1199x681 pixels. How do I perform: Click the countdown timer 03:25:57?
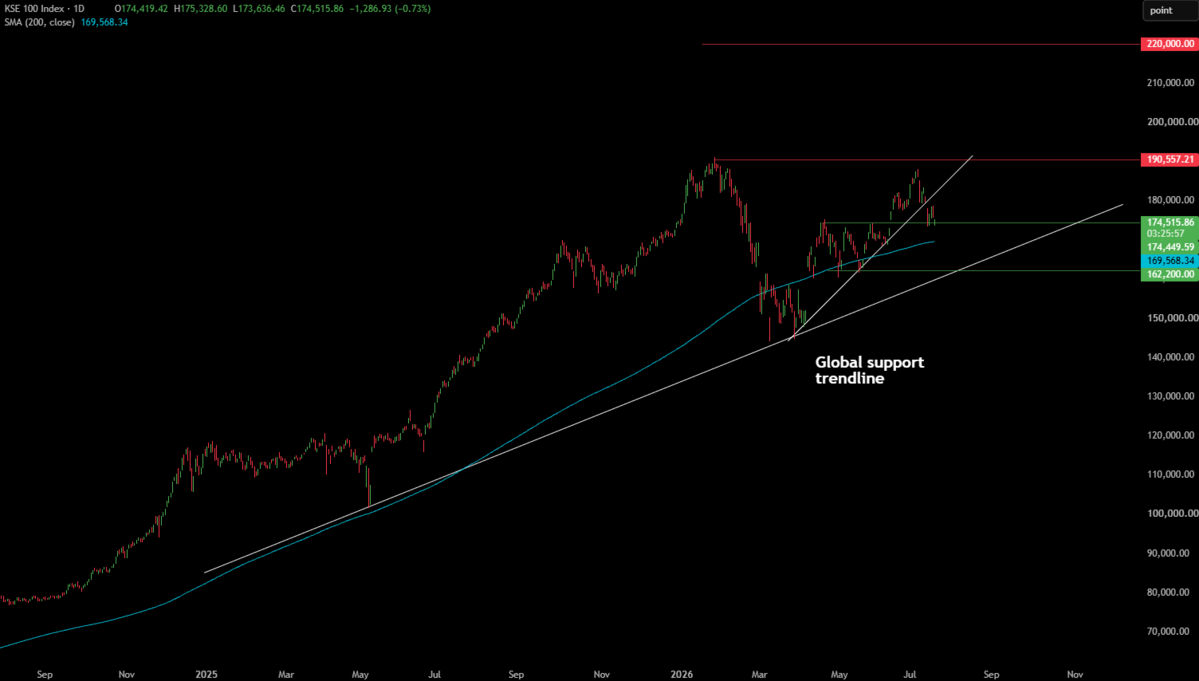coord(1165,234)
